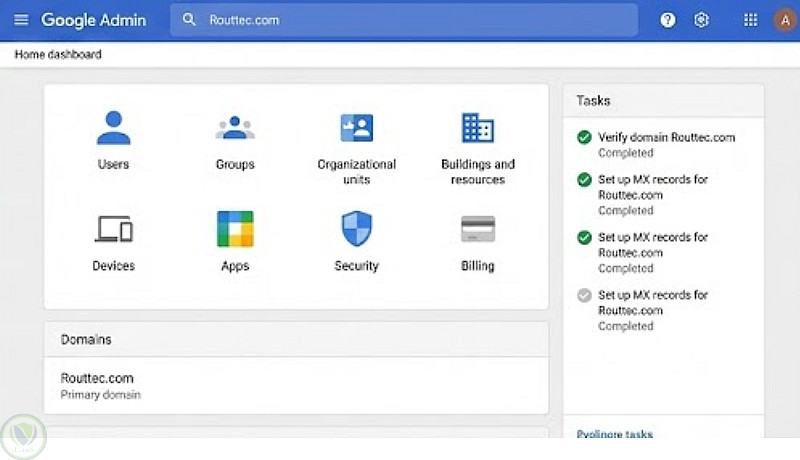Click the Home dashboard breadcrumb

coord(58,54)
